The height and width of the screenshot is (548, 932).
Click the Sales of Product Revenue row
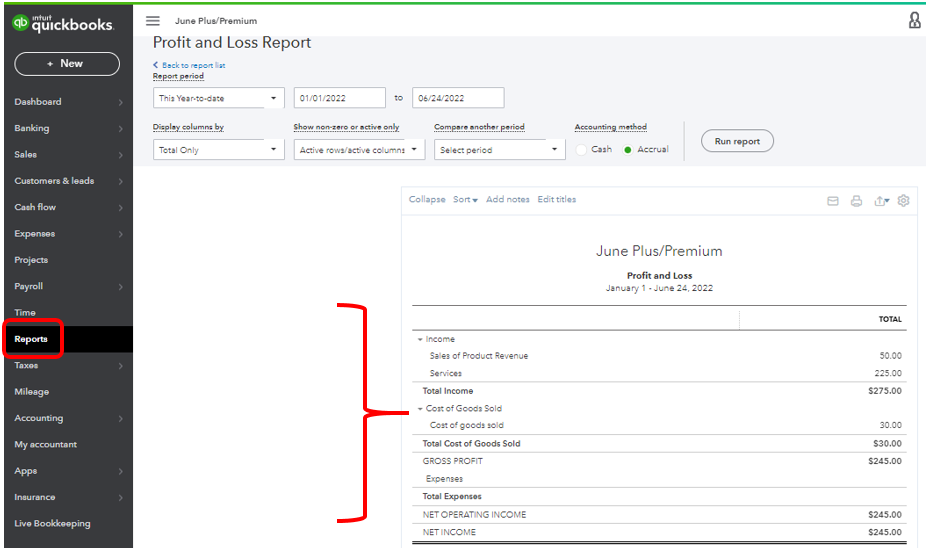pos(659,356)
